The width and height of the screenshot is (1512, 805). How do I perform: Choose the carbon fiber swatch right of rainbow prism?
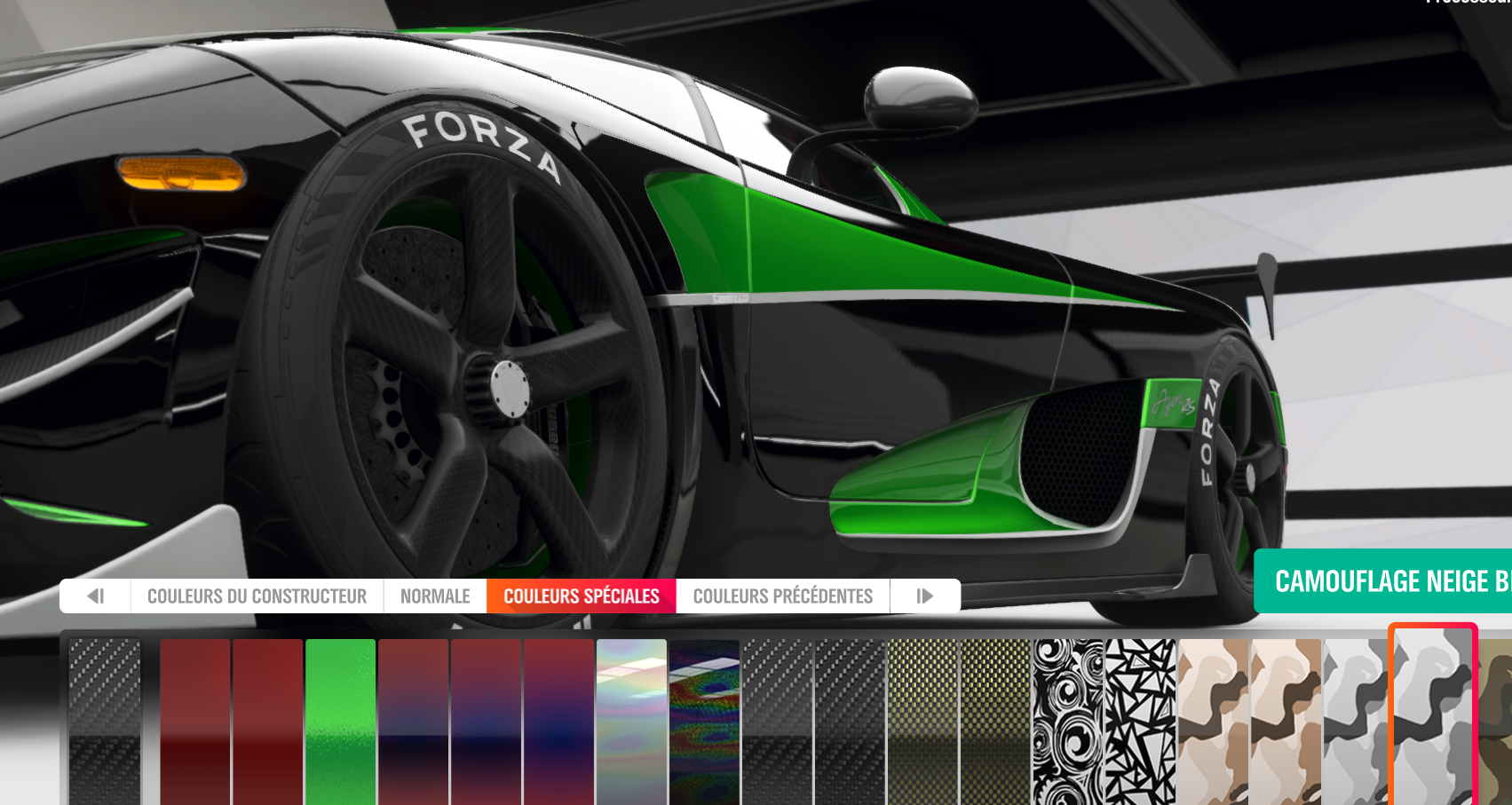point(778,722)
